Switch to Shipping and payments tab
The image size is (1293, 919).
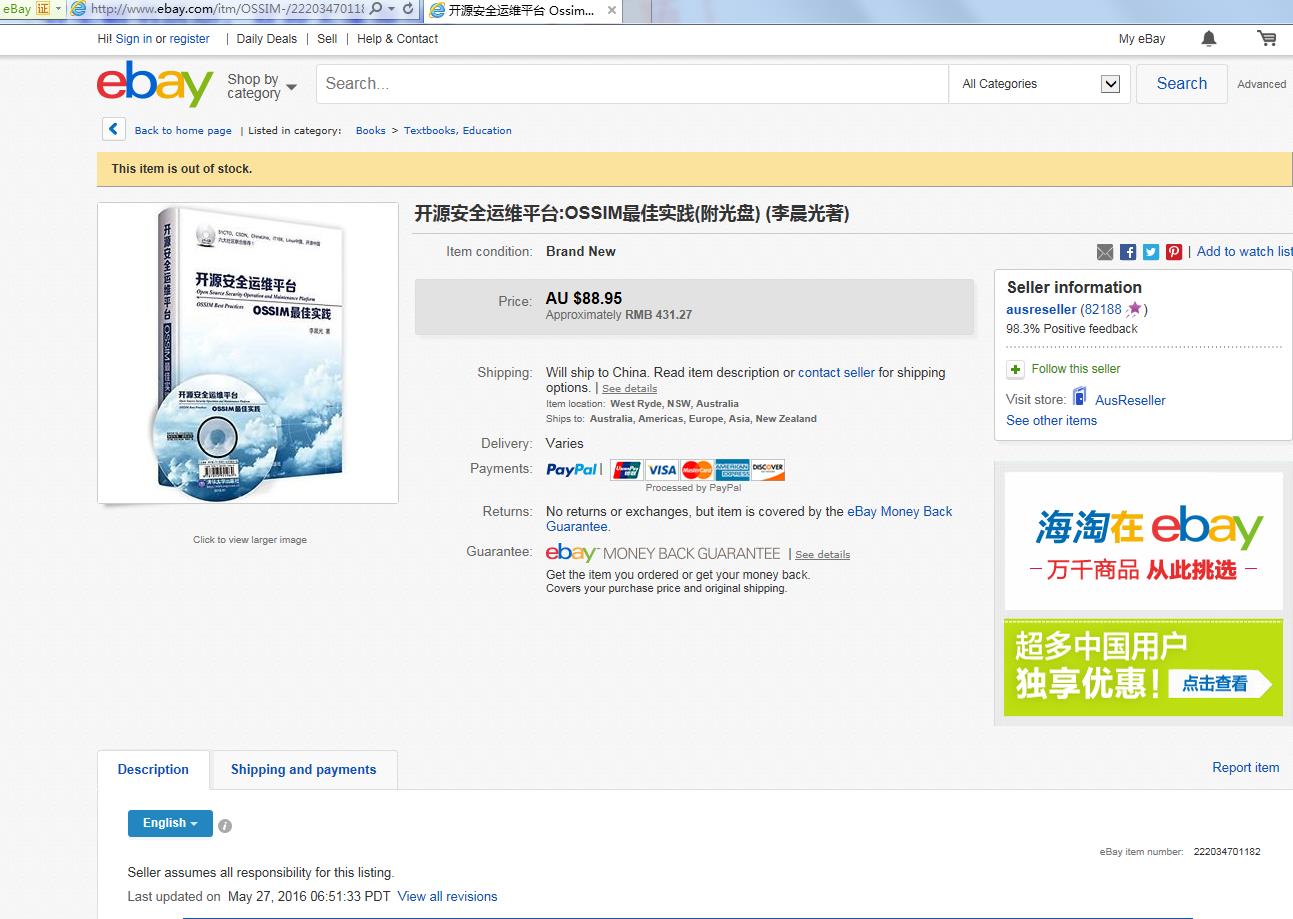(303, 769)
